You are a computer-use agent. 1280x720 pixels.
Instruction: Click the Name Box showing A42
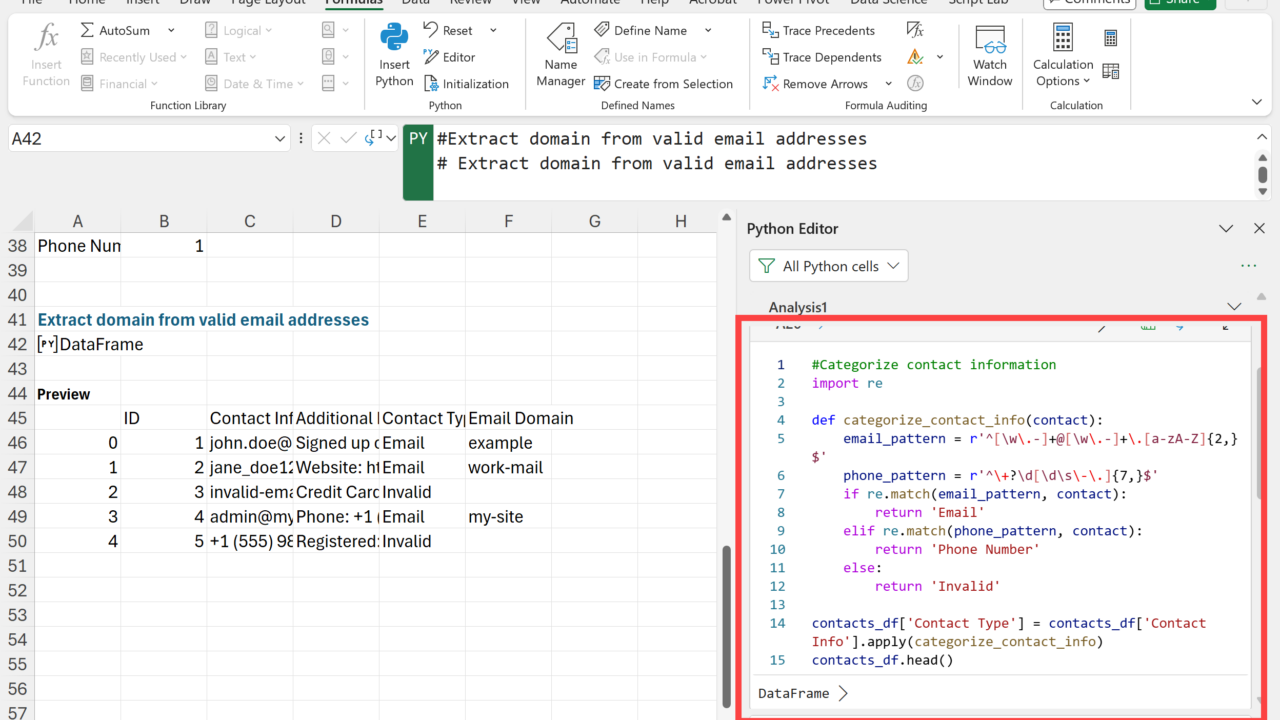tap(140, 139)
